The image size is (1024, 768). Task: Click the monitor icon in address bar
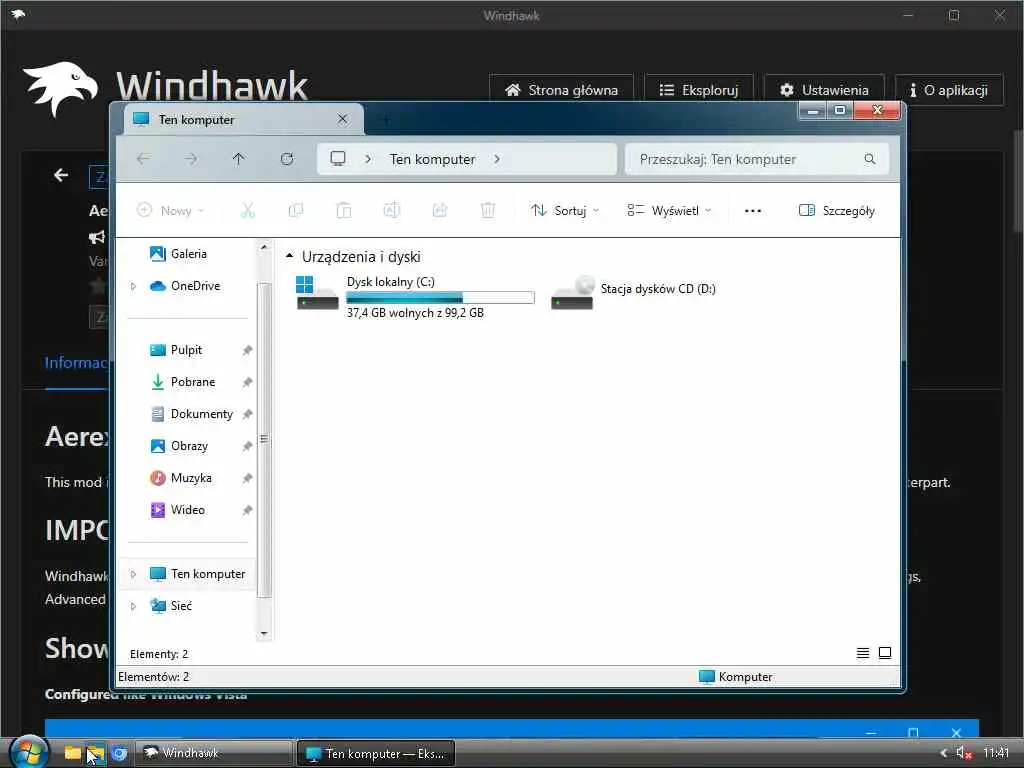(x=338, y=159)
